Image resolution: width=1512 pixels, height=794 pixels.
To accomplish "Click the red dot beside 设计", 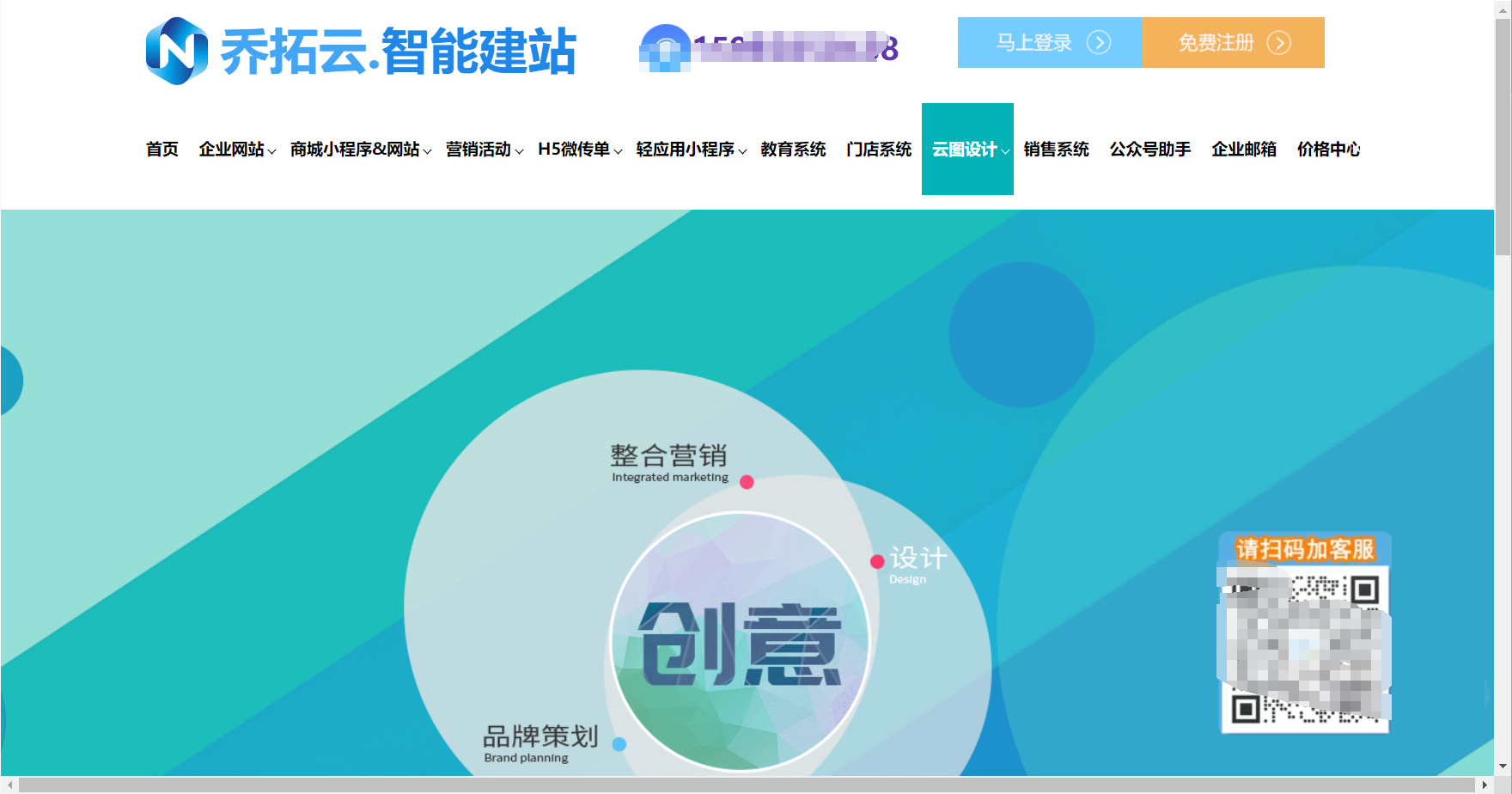I will click(x=877, y=562).
